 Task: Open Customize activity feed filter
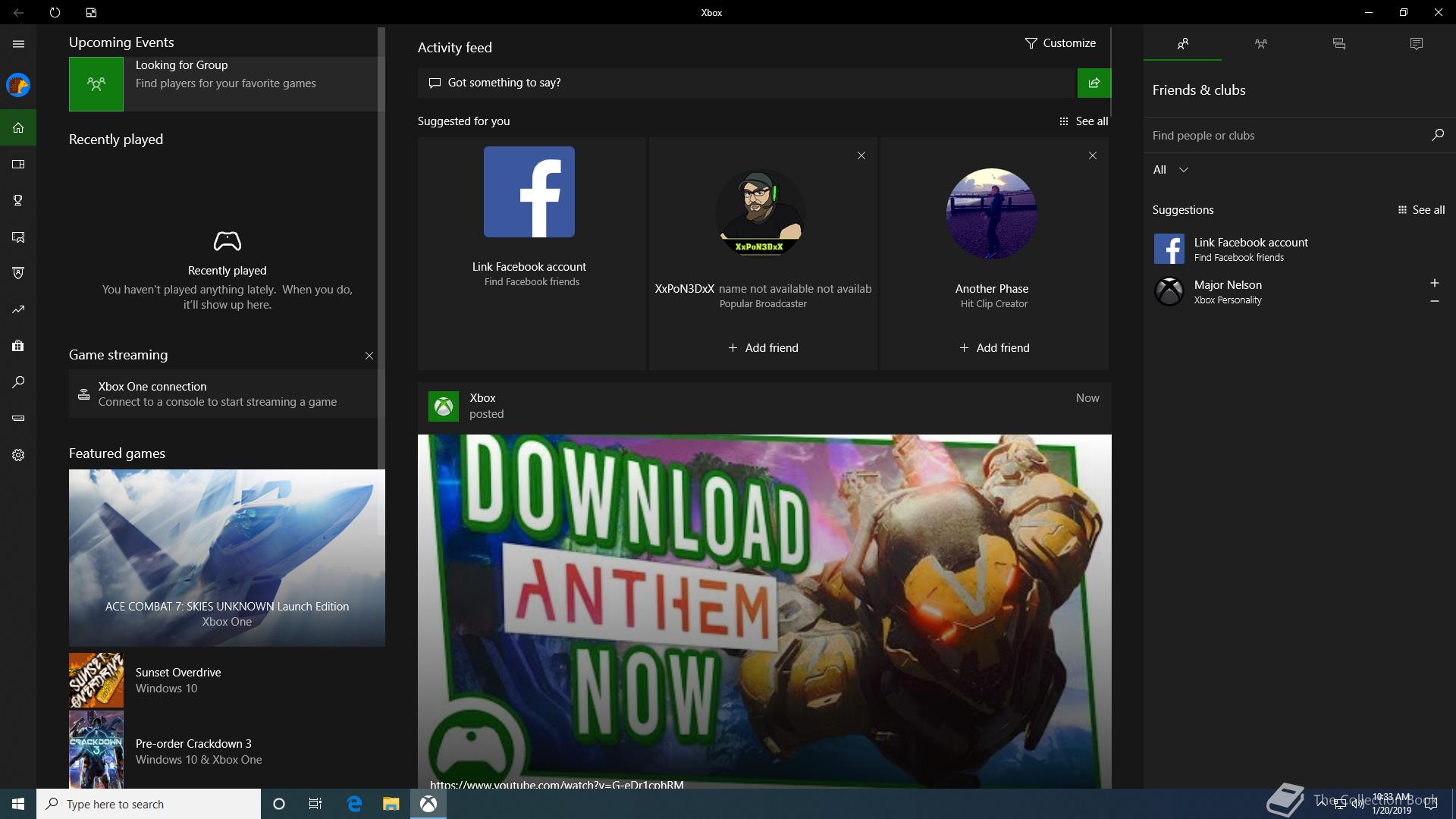pyautogui.click(x=1059, y=43)
